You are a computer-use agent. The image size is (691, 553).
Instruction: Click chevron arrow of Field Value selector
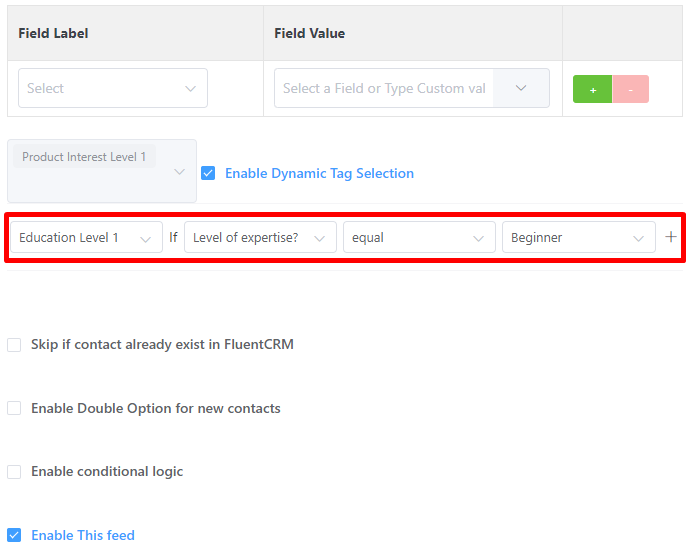[x=521, y=88]
